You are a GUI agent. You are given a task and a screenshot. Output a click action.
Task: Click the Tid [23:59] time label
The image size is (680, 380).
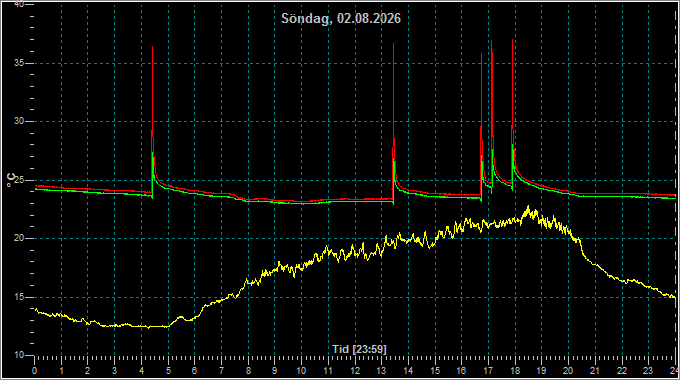(x=359, y=349)
